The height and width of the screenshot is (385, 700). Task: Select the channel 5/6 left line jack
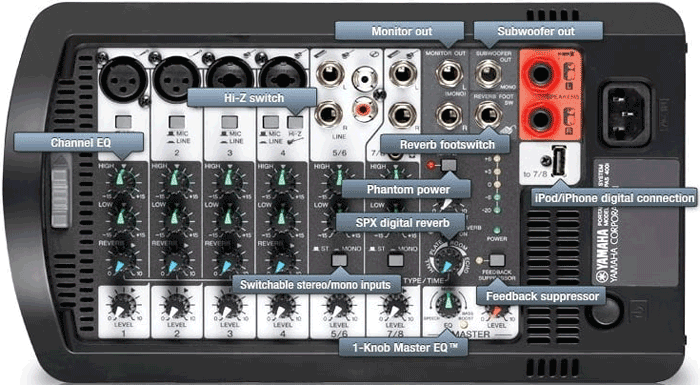[x=330, y=73]
